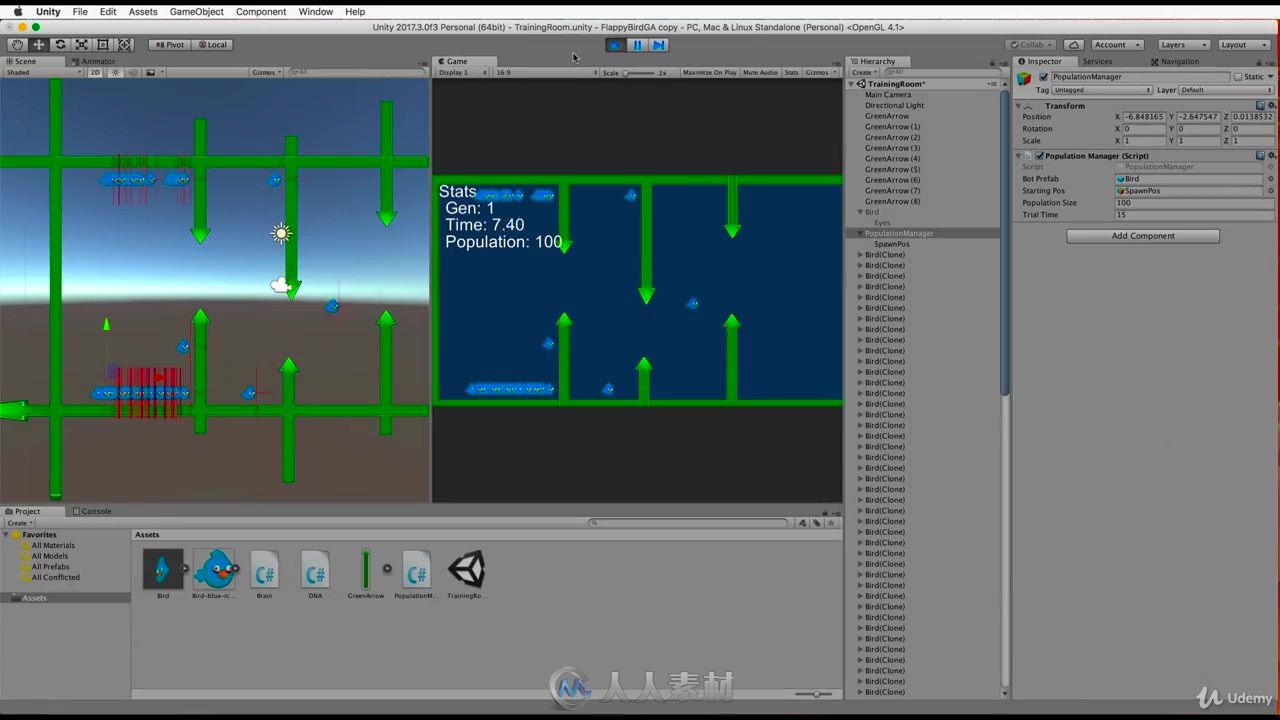Click the Play button

point(615,45)
